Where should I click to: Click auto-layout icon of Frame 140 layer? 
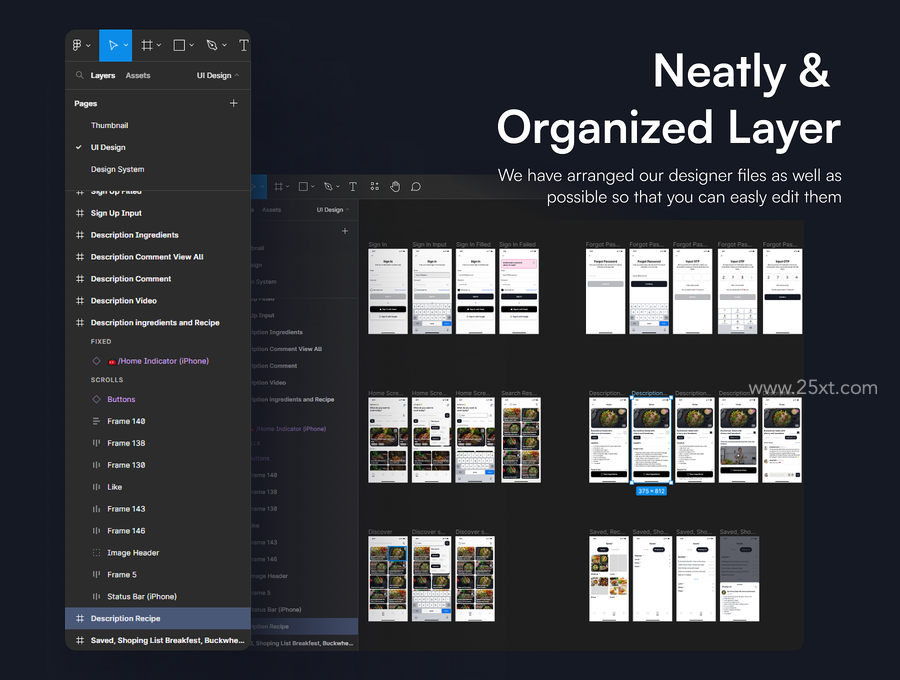pyautogui.click(x=96, y=421)
